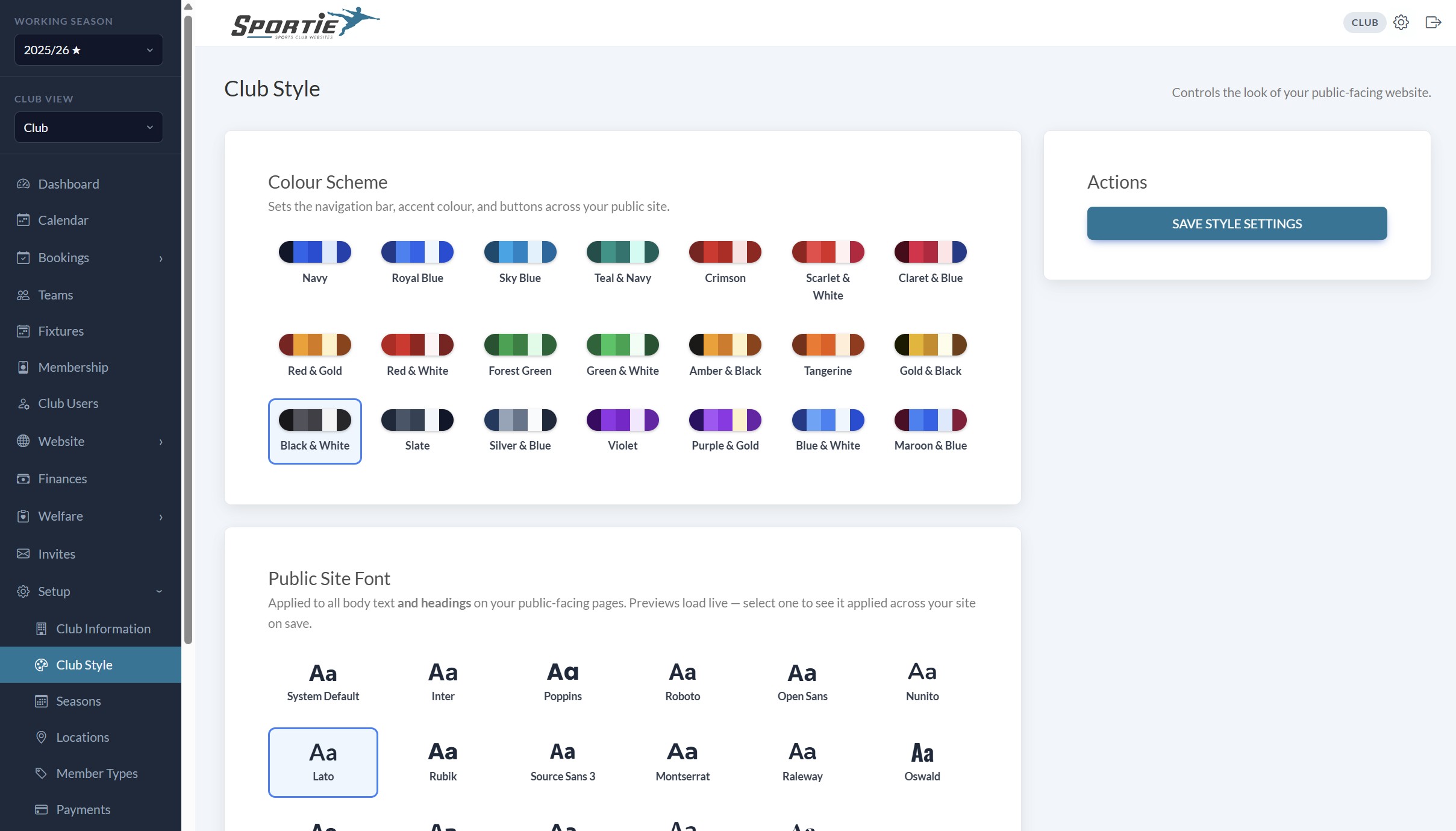The image size is (1456, 831).
Task: Click the Payments card icon
Action: 41,809
